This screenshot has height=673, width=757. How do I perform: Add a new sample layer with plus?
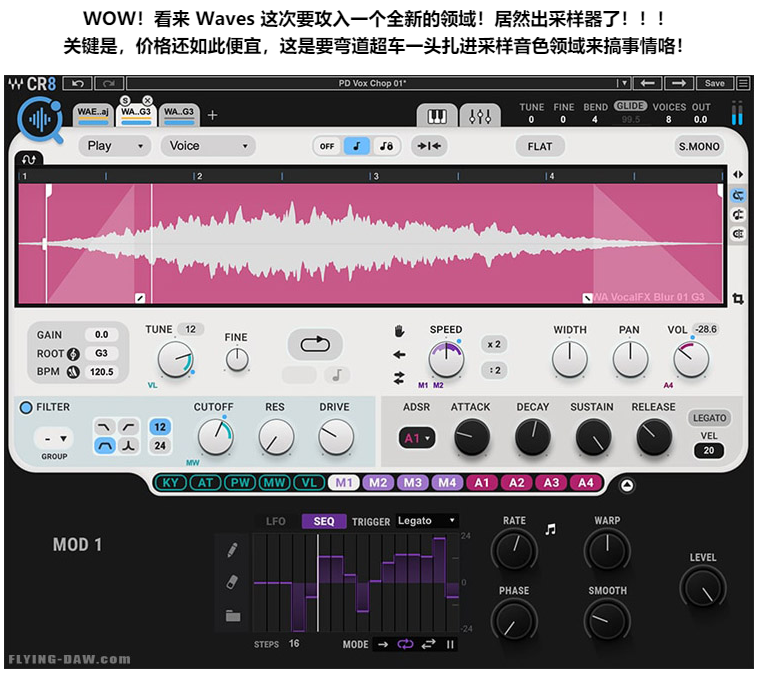coord(212,115)
